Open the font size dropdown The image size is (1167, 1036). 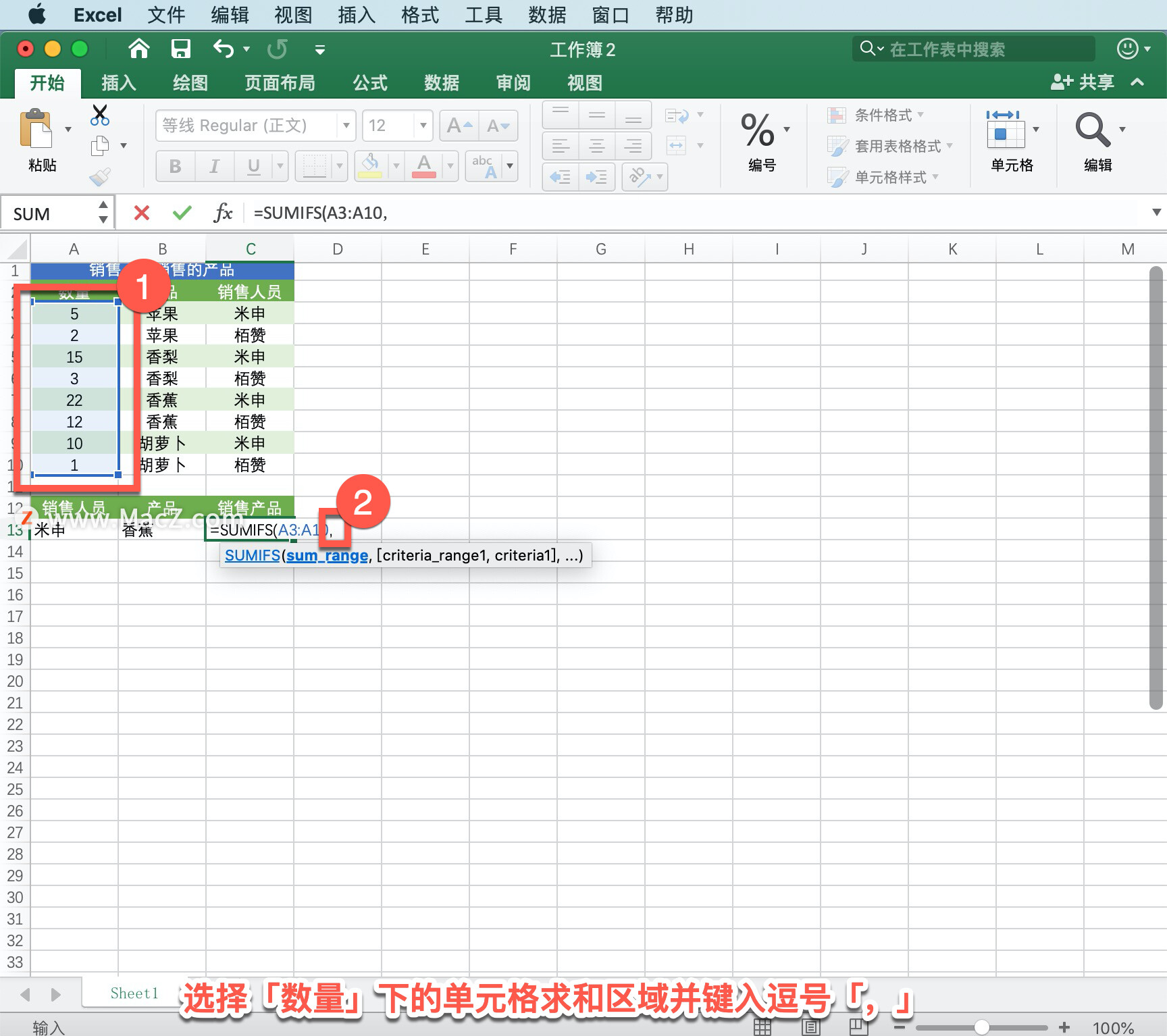point(423,126)
